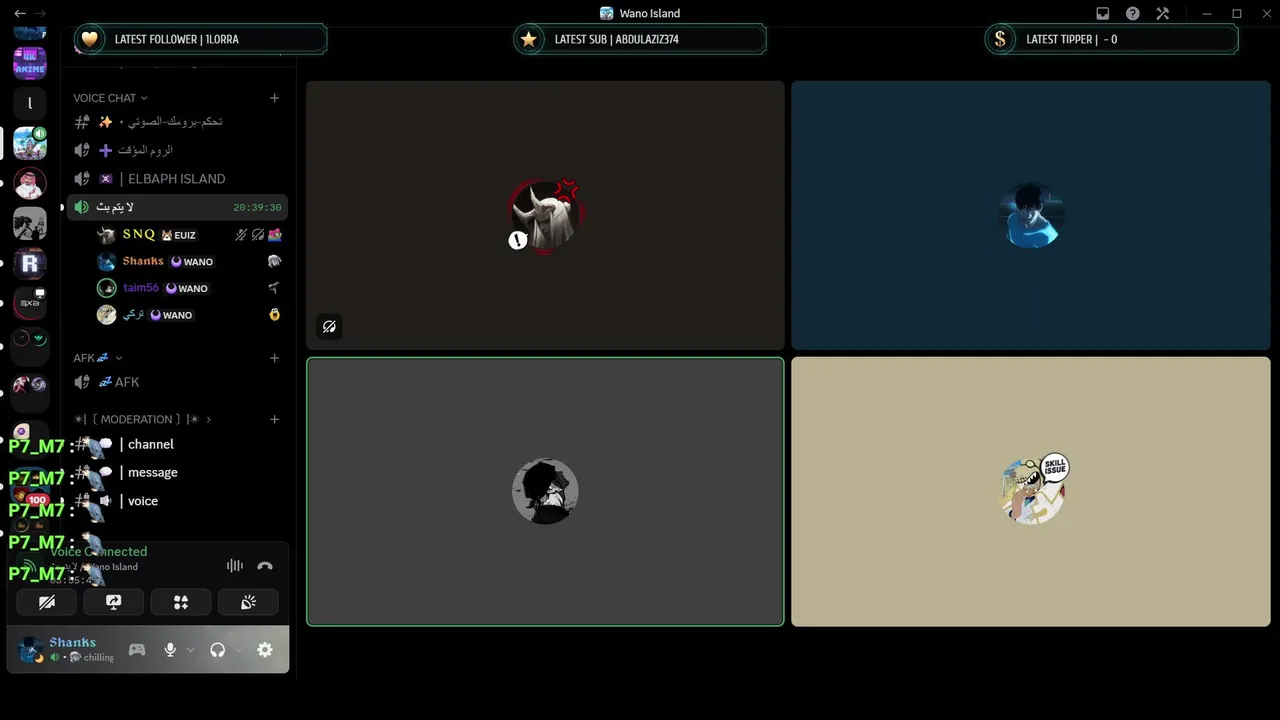
Task: Share your screen button in voice panel
Action: [x=114, y=602]
